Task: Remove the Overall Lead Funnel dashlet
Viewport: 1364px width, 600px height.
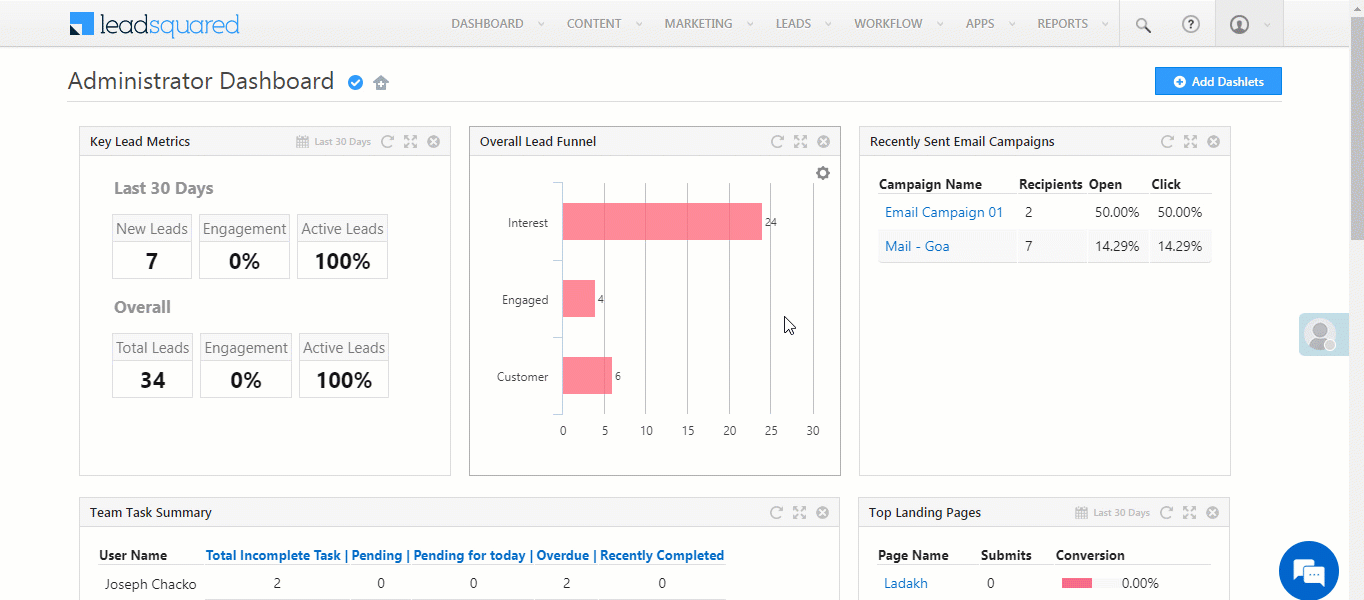Action: pyautogui.click(x=823, y=142)
